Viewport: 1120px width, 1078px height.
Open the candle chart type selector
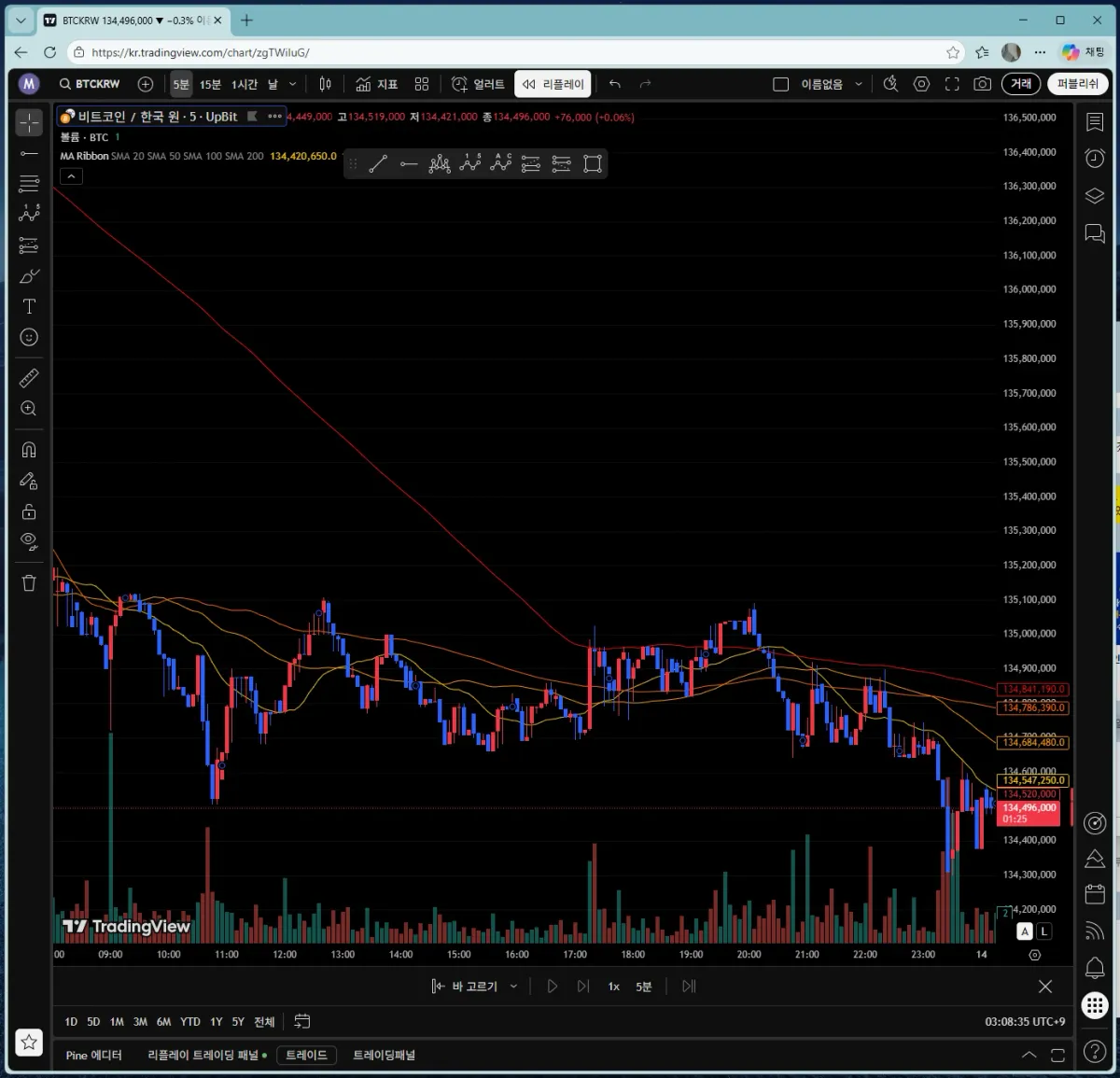click(x=325, y=84)
